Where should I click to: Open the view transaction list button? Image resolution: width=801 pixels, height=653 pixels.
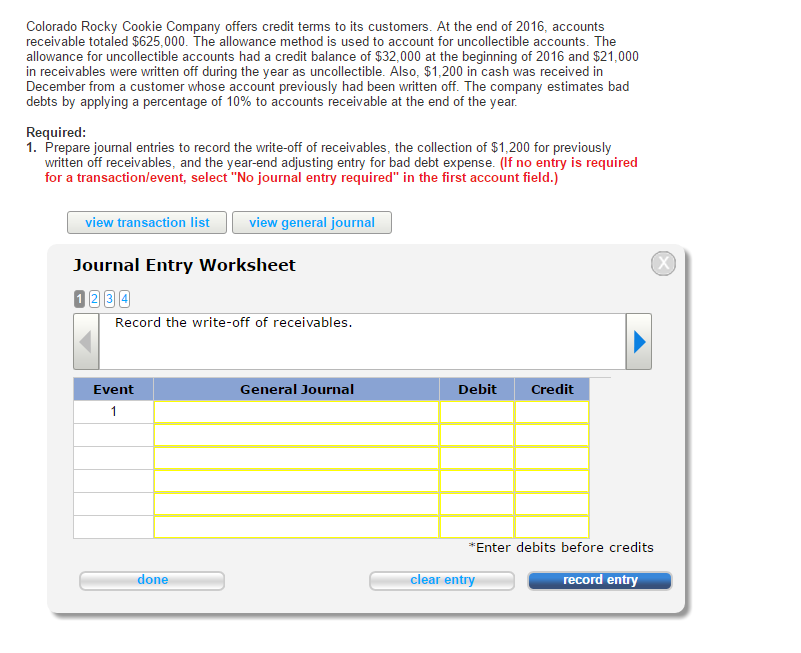click(147, 223)
